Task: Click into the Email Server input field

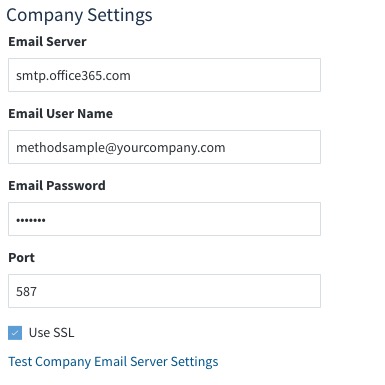Action: click(x=164, y=75)
